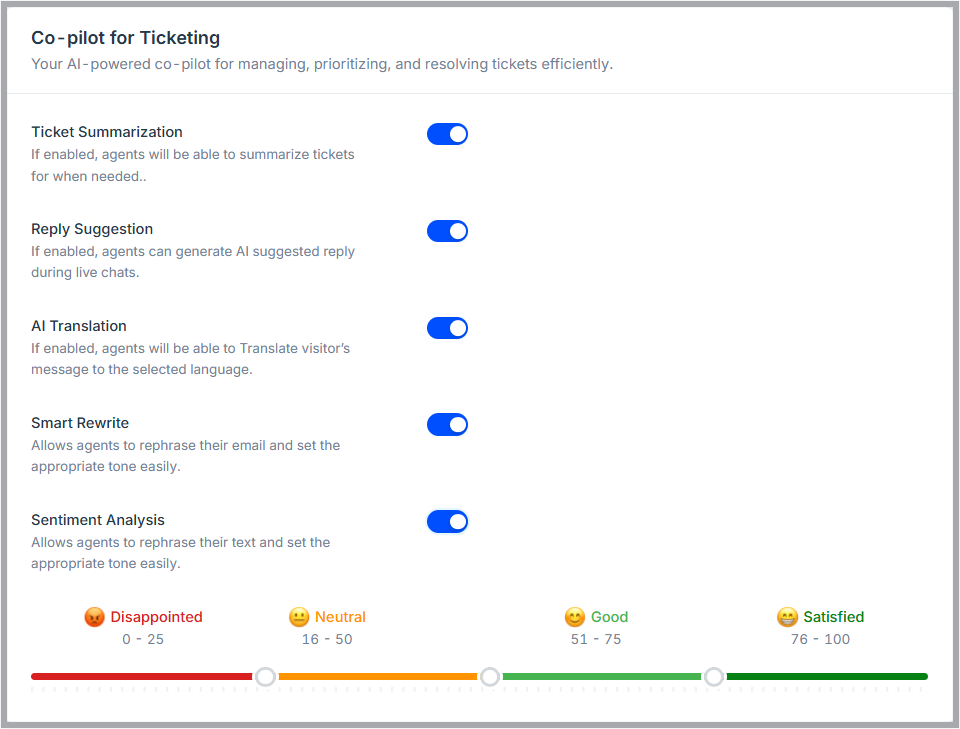Disable the Sentiment Analysis toggle

click(x=447, y=522)
